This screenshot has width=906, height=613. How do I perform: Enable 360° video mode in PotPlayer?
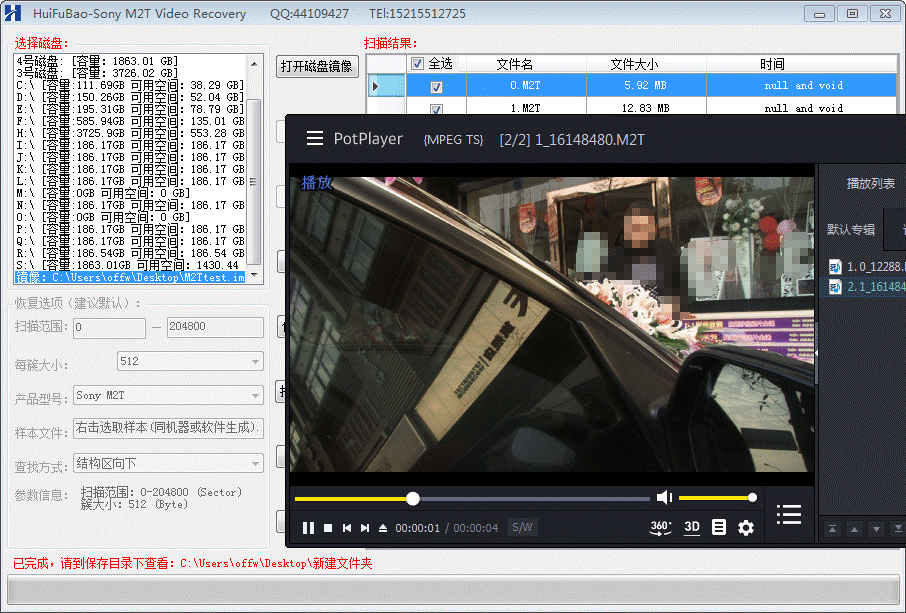660,527
